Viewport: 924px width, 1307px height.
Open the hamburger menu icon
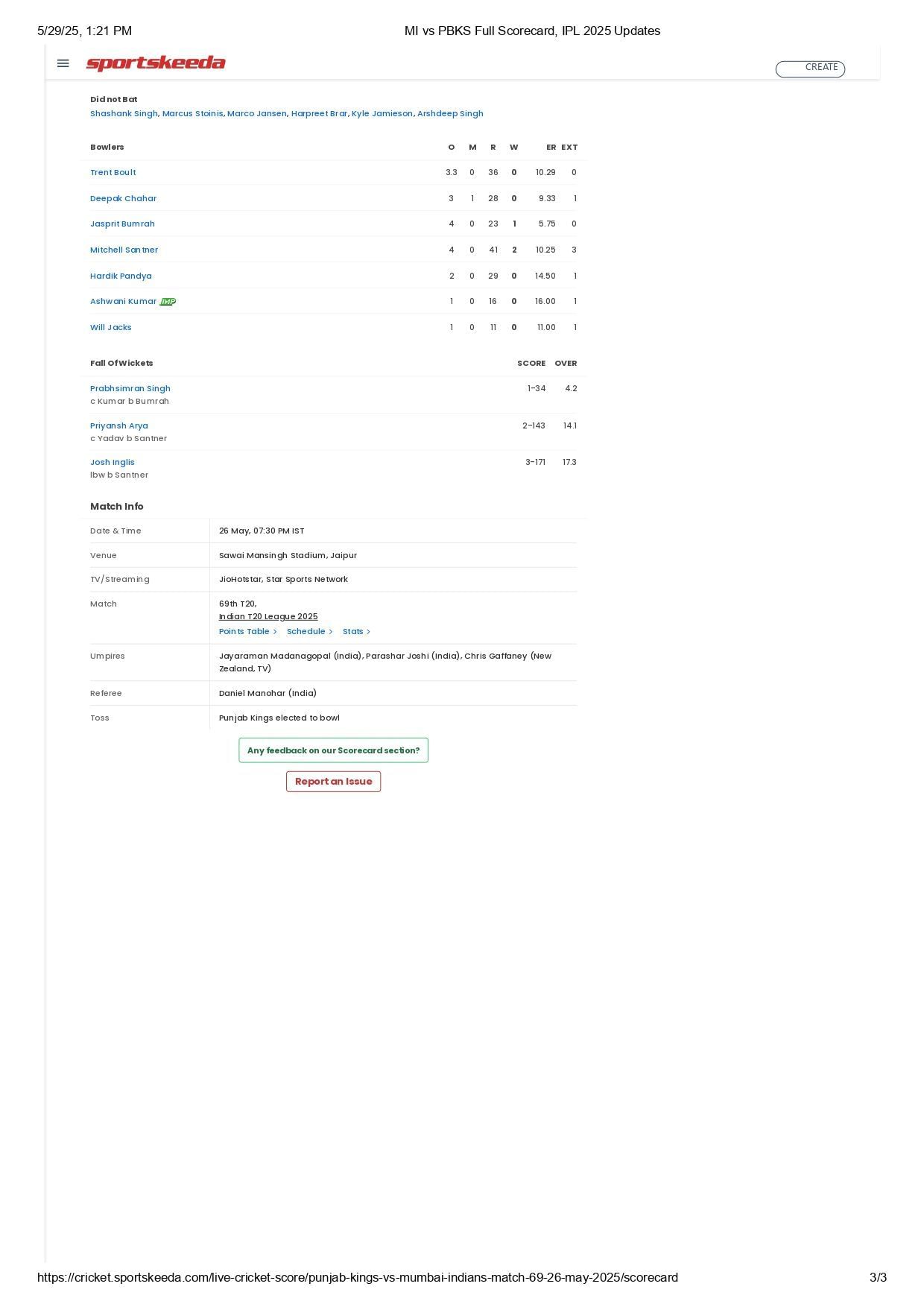tap(63, 64)
